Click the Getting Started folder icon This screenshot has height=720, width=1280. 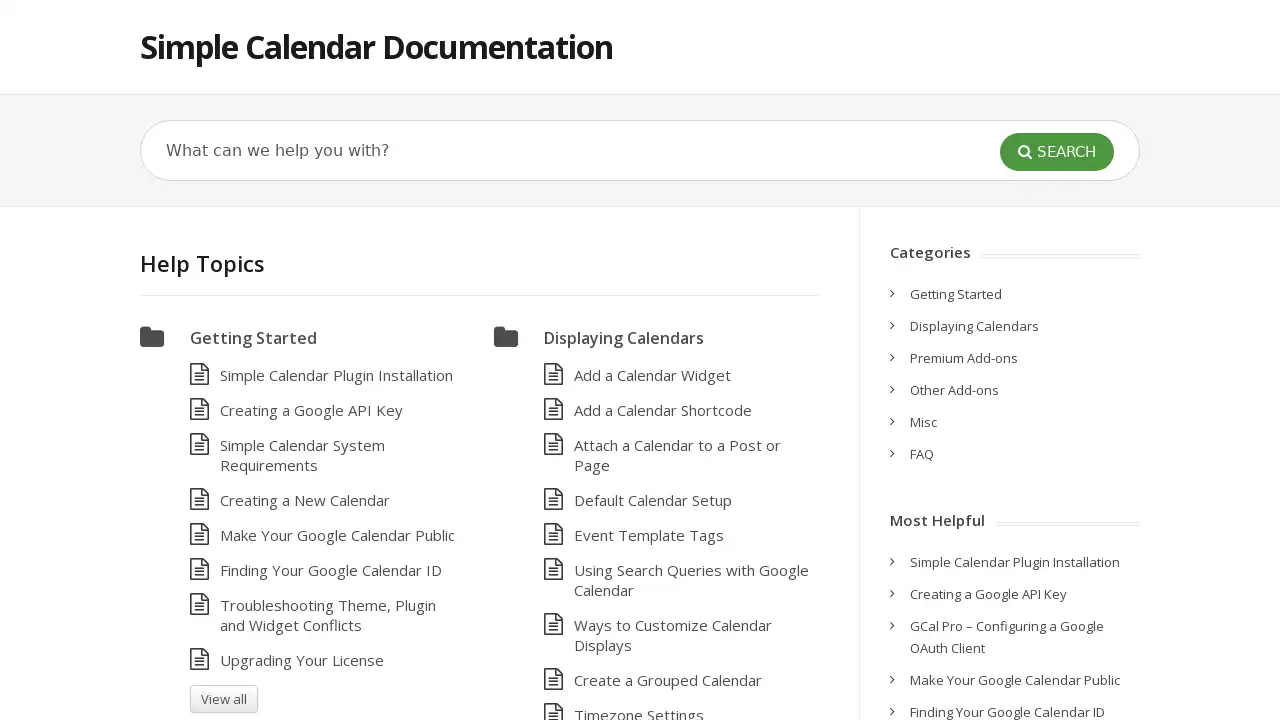tap(152, 337)
